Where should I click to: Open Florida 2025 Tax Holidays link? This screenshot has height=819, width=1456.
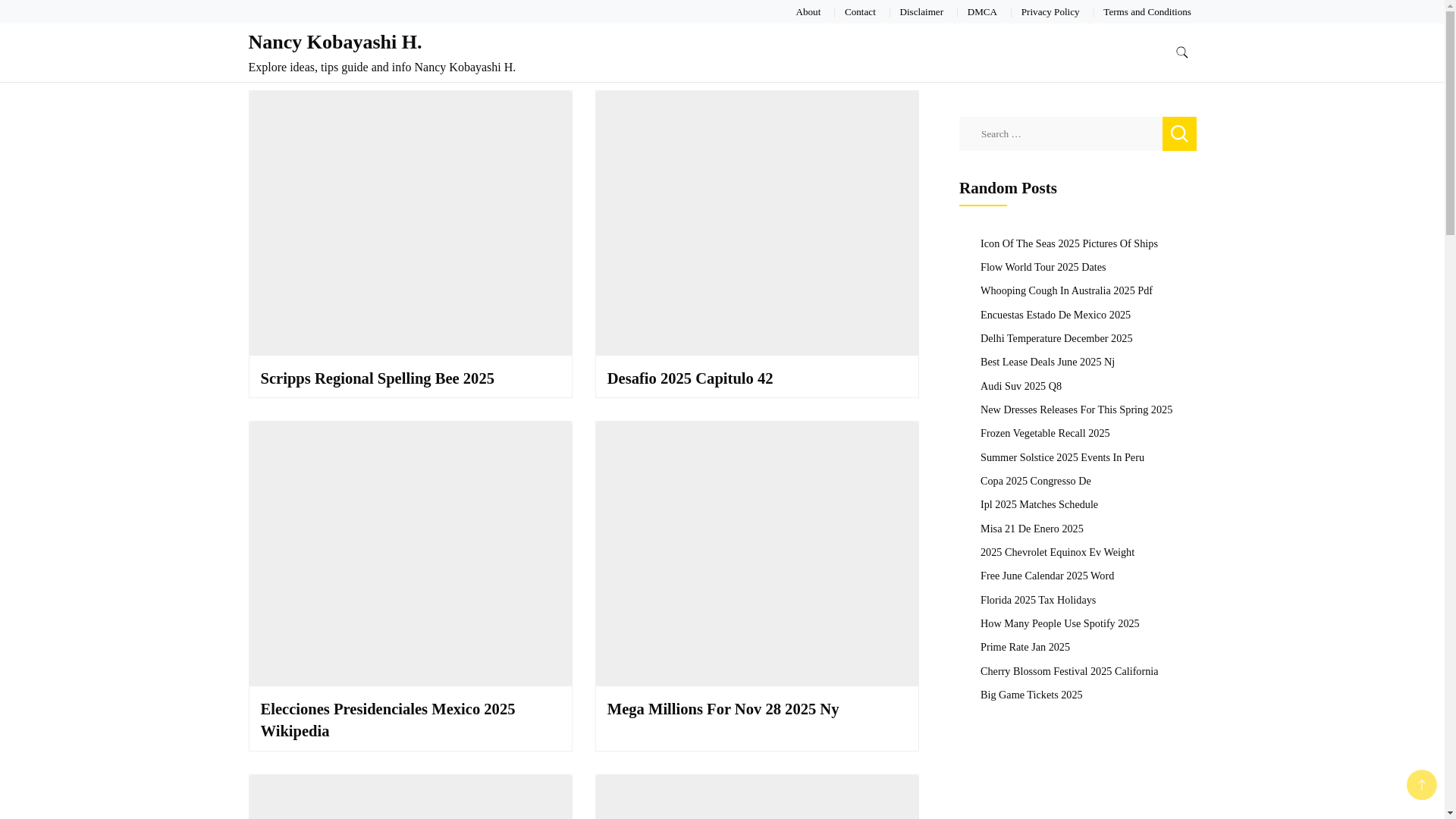pyautogui.click(x=1037, y=600)
